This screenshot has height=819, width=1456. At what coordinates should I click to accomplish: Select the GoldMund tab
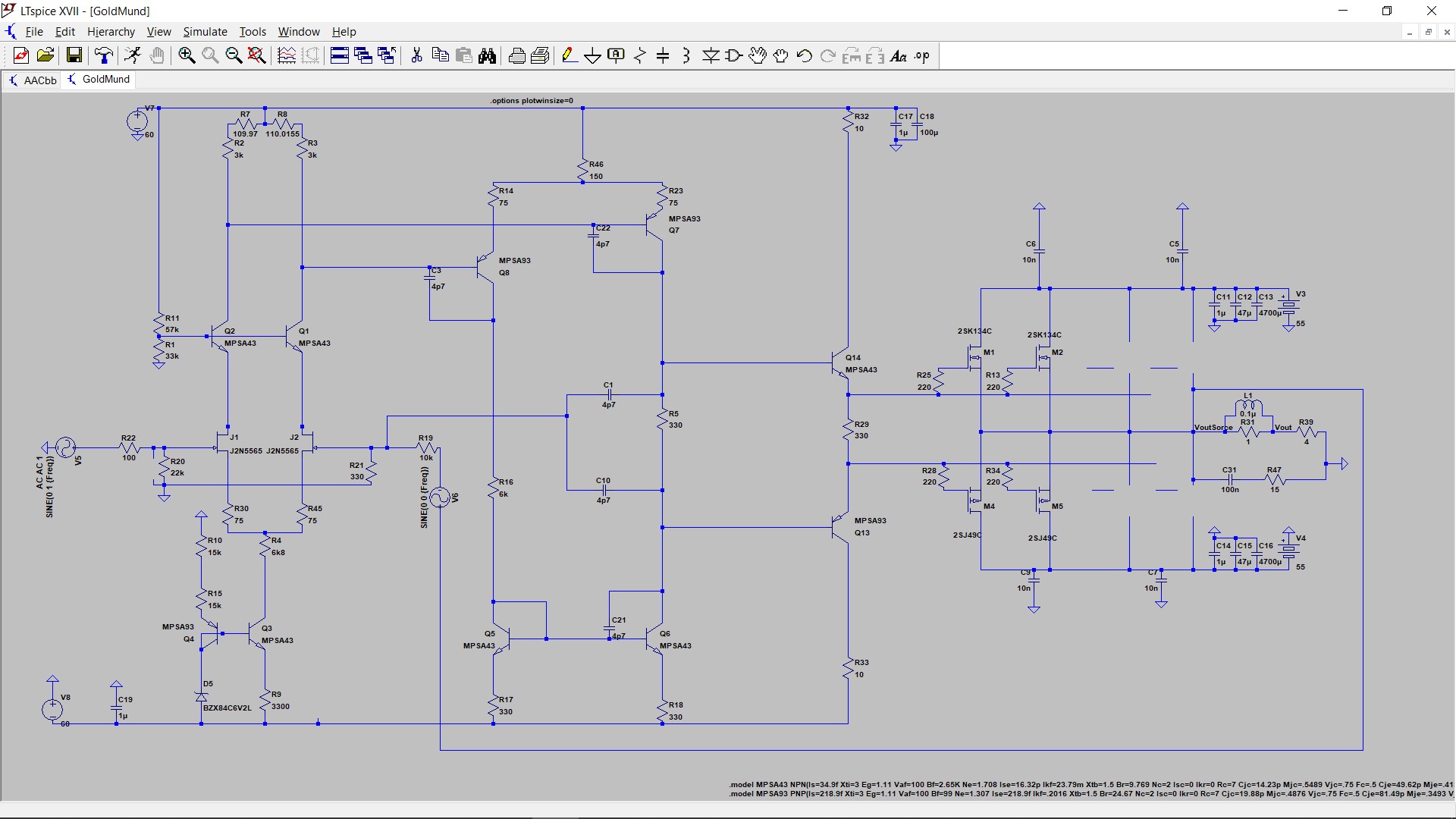click(99, 80)
